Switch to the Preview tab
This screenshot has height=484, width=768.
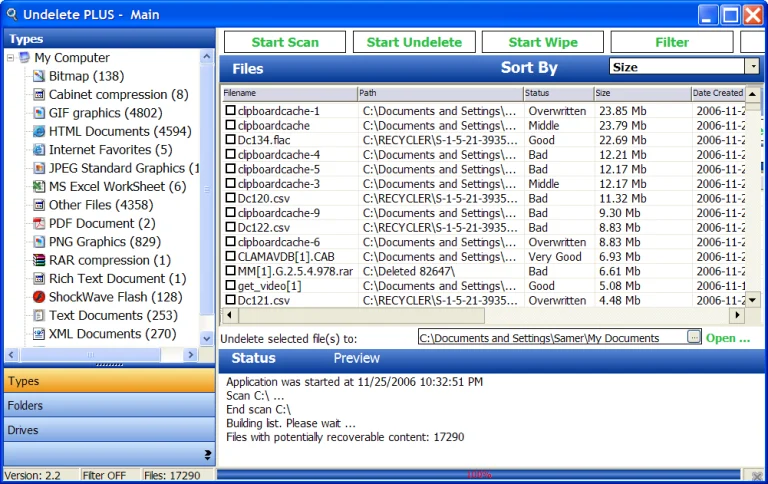(x=357, y=358)
